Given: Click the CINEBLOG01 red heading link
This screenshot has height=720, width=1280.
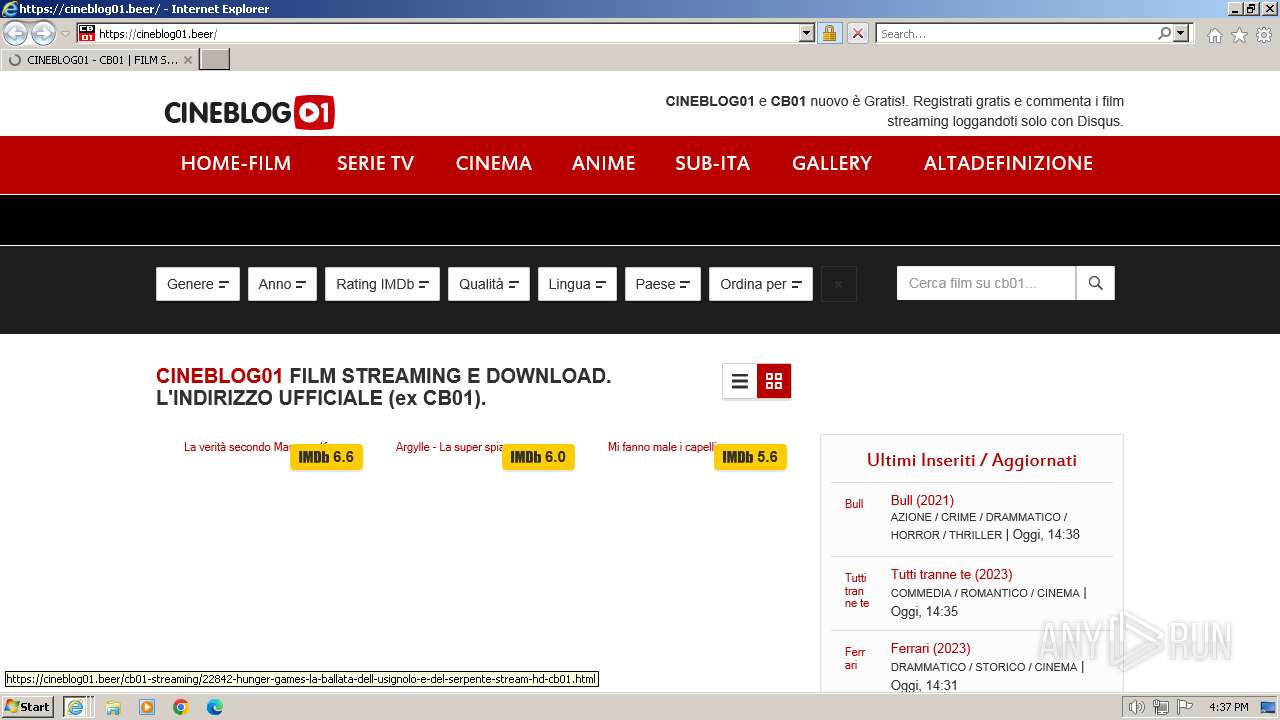Looking at the screenshot, I should point(220,376).
